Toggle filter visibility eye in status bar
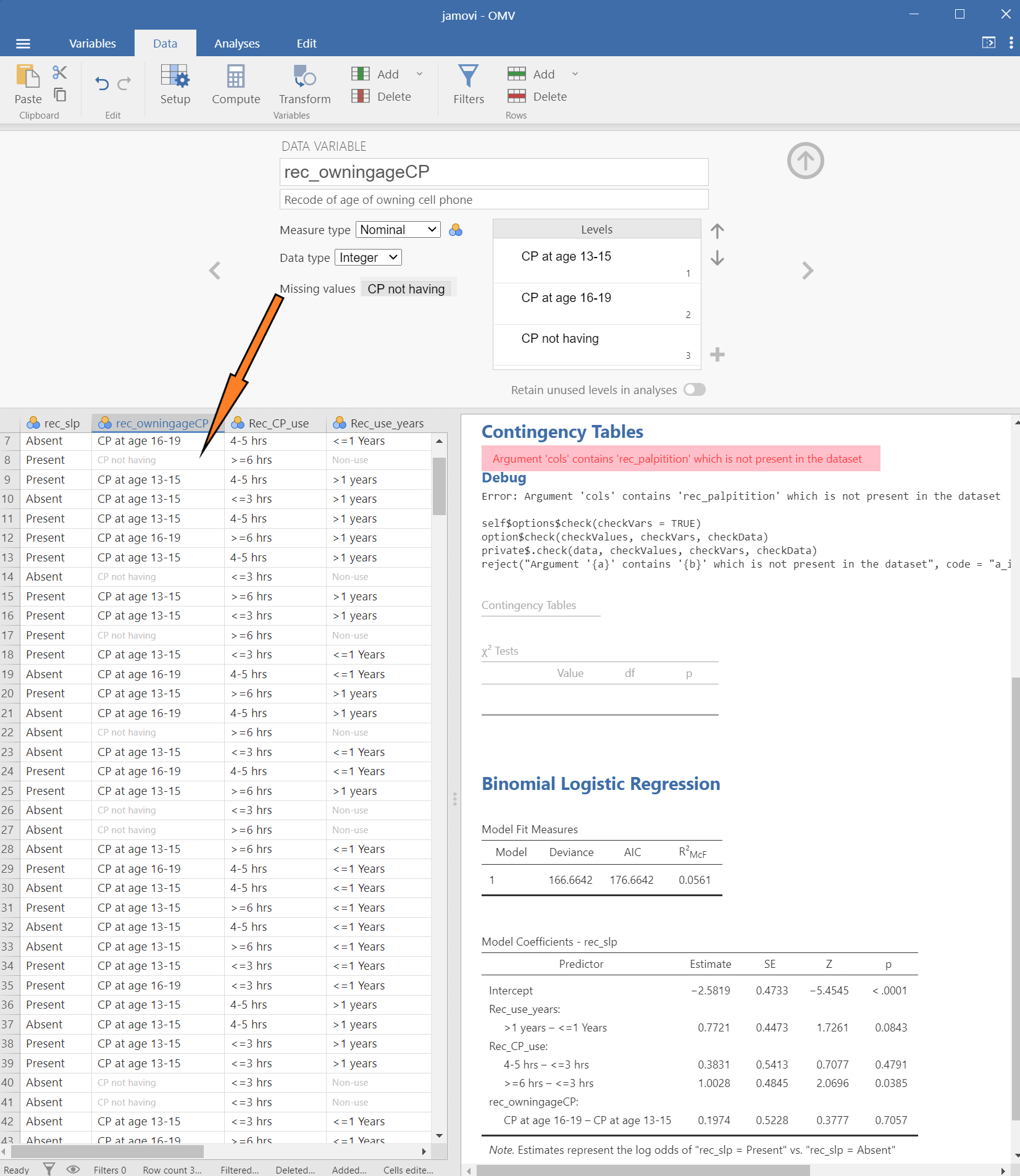Viewport: 1020px width, 1176px height. point(73,1169)
